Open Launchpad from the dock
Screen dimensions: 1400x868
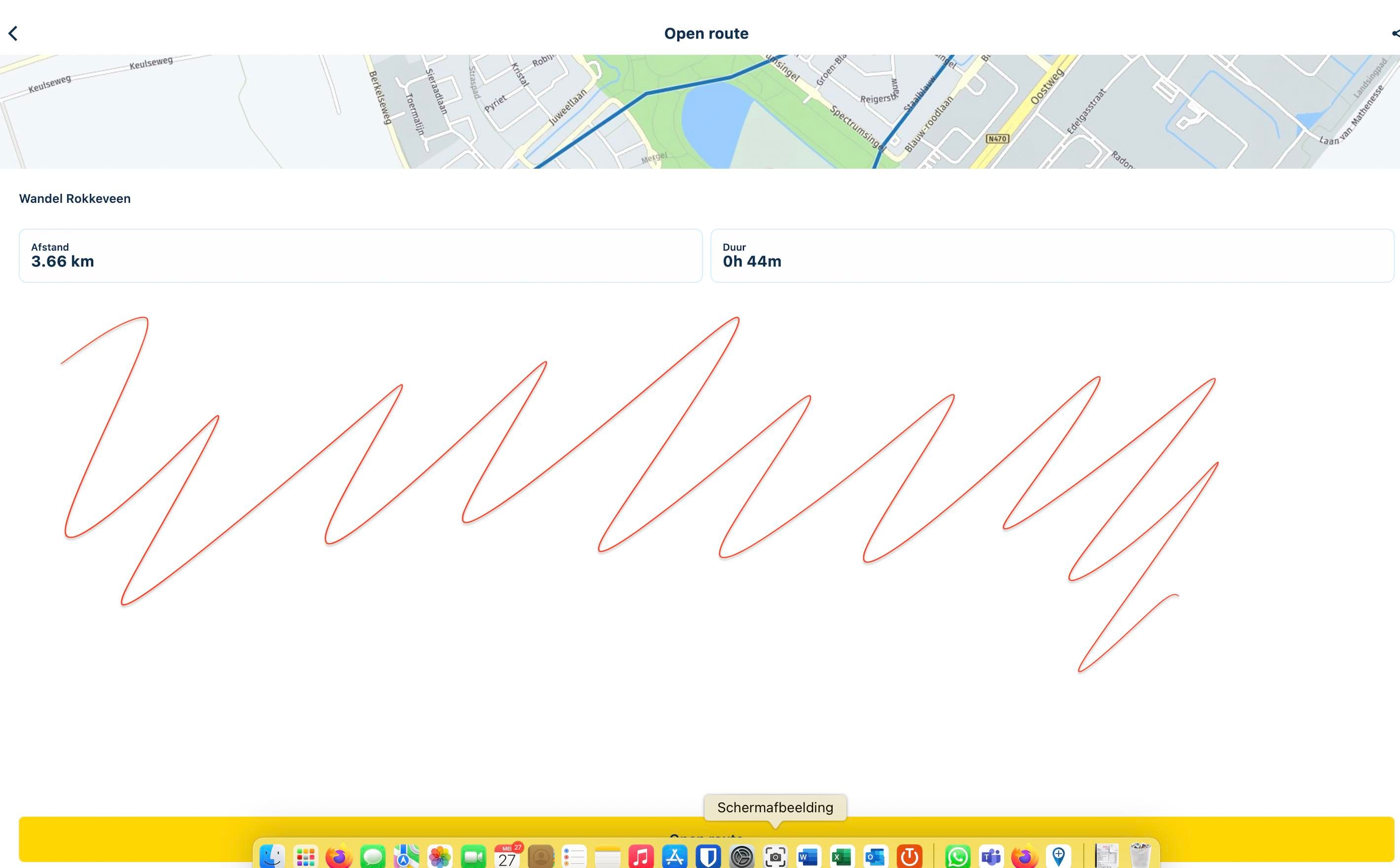(x=305, y=857)
